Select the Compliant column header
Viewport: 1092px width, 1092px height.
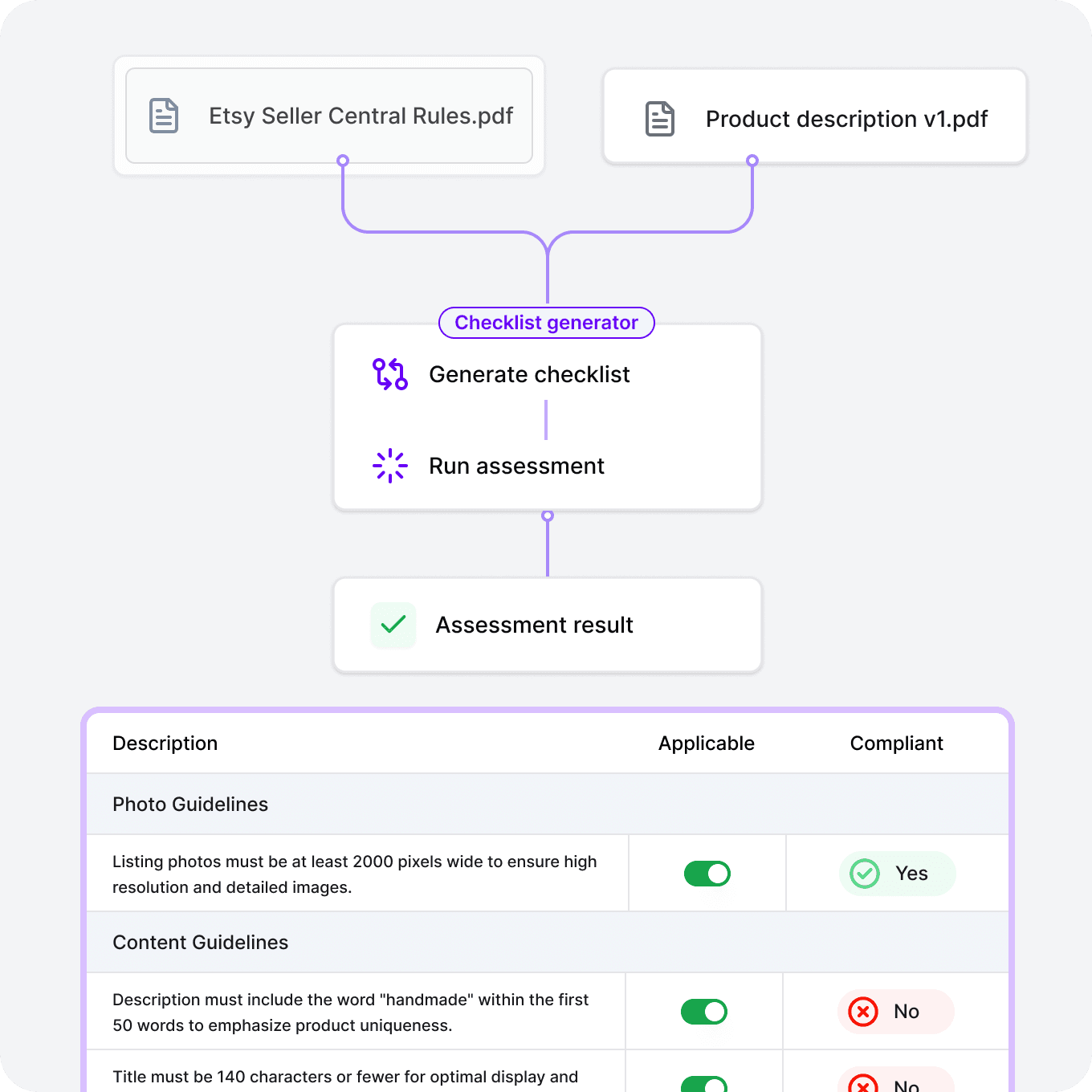point(897,743)
